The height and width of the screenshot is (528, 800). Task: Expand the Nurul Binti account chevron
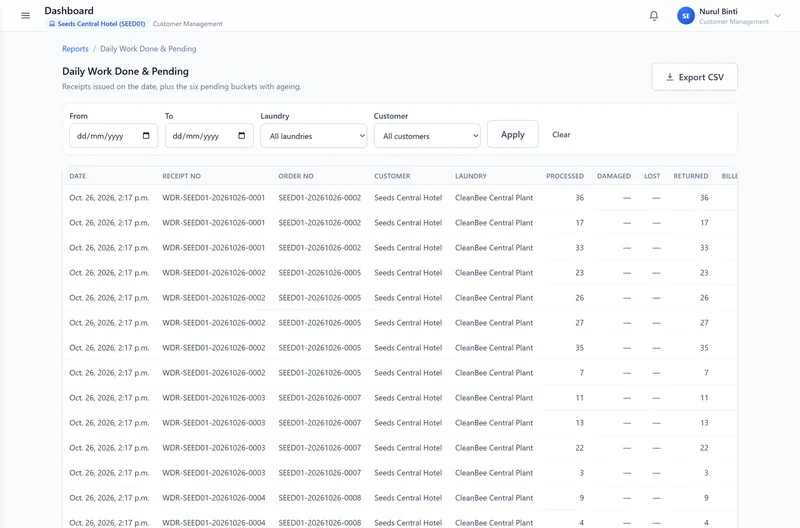[778, 16]
